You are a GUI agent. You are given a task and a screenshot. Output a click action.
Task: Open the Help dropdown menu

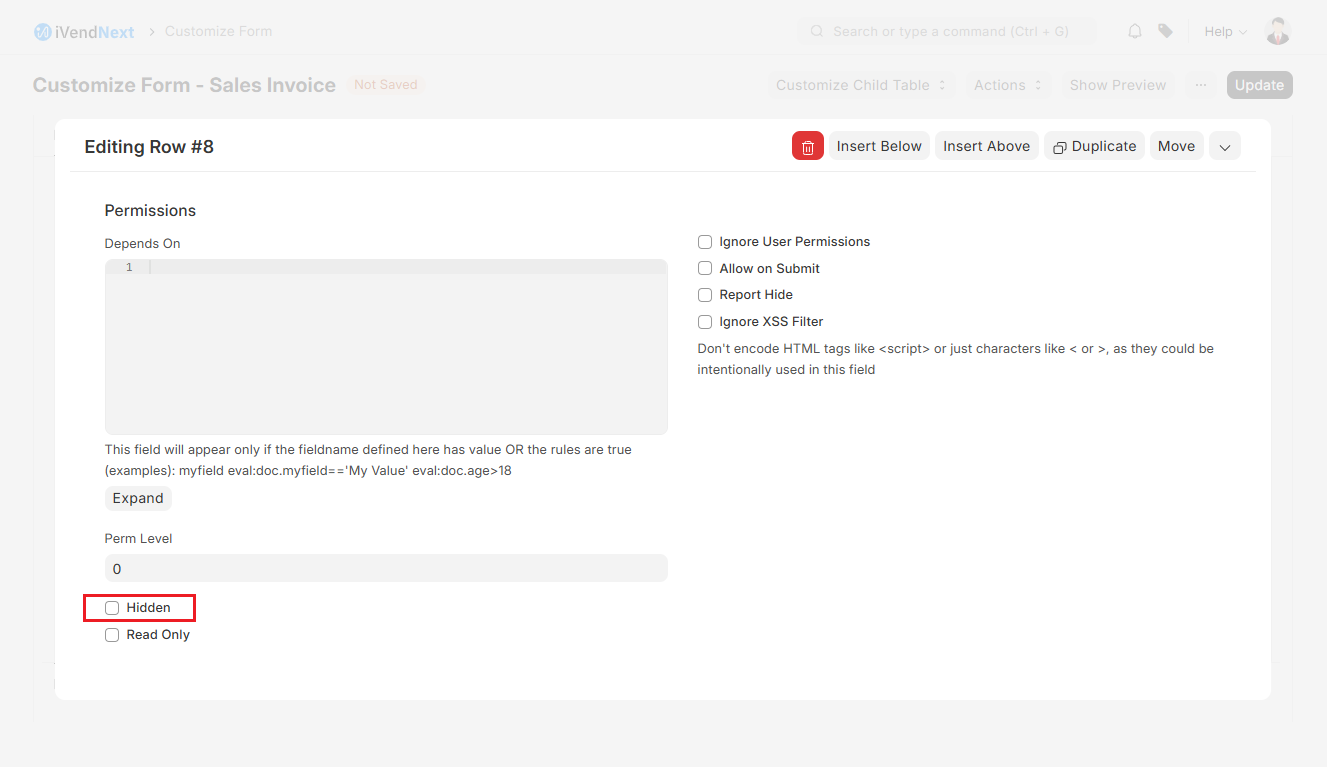click(1225, 32)
